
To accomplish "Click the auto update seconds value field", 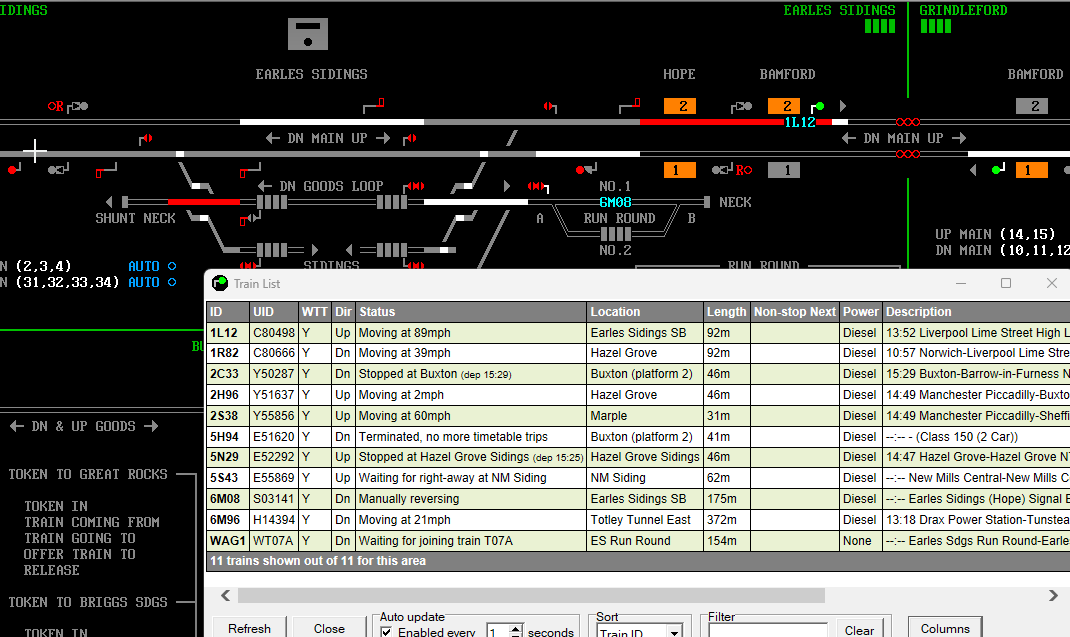I will [x=499, y=632].
